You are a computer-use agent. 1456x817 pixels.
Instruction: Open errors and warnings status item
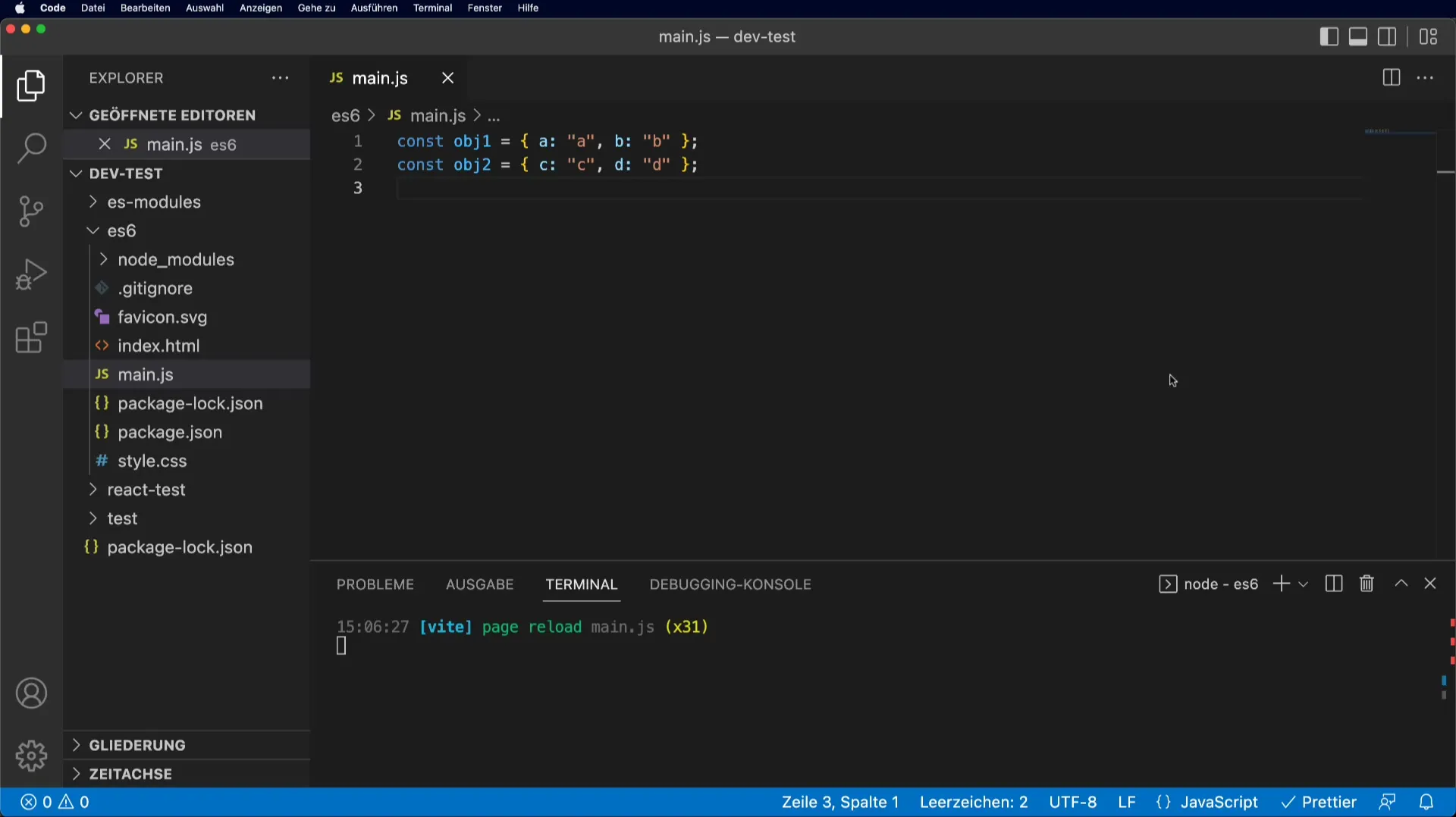55,802
